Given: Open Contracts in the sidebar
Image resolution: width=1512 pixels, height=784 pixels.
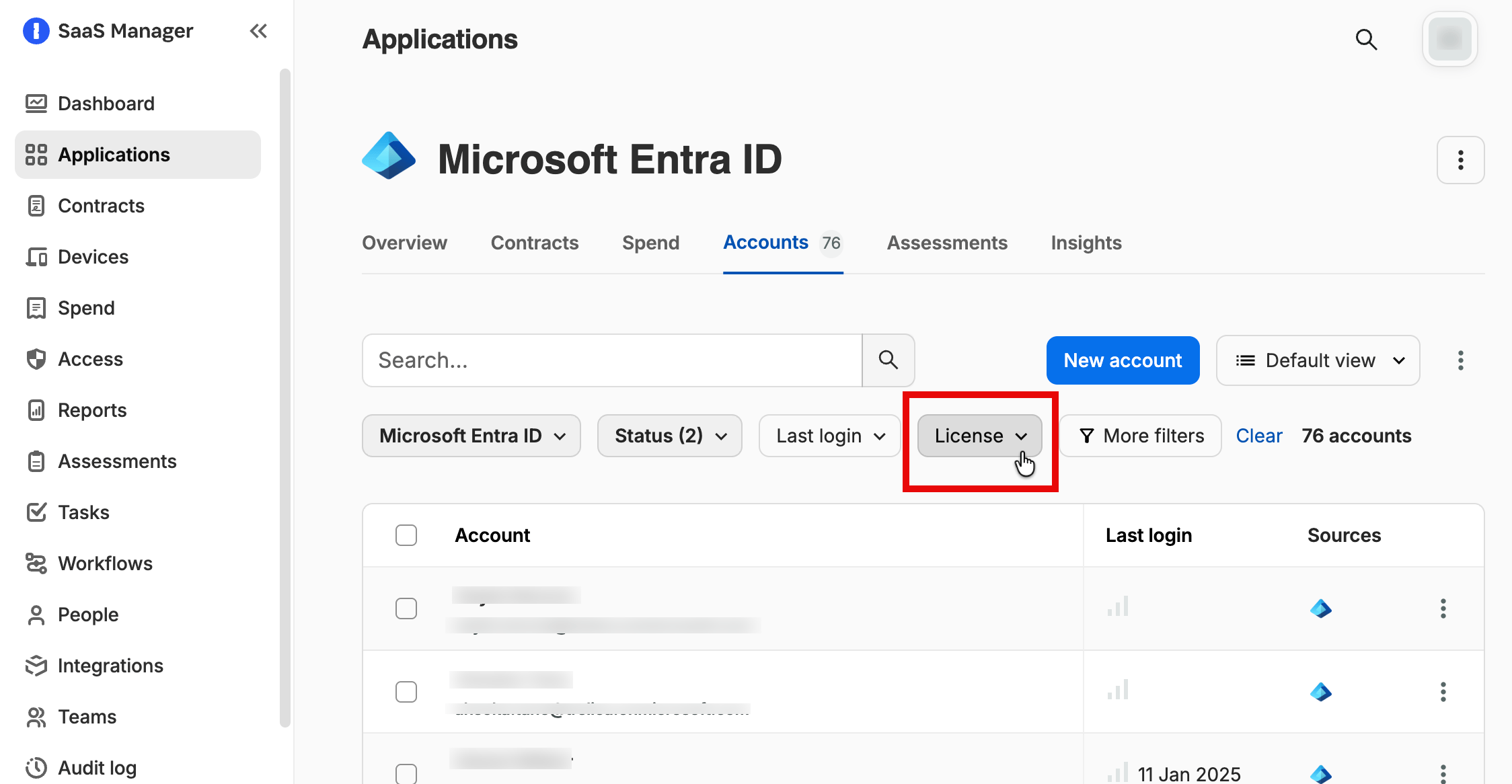Looking at the screenshot, I should click(138, 206).
